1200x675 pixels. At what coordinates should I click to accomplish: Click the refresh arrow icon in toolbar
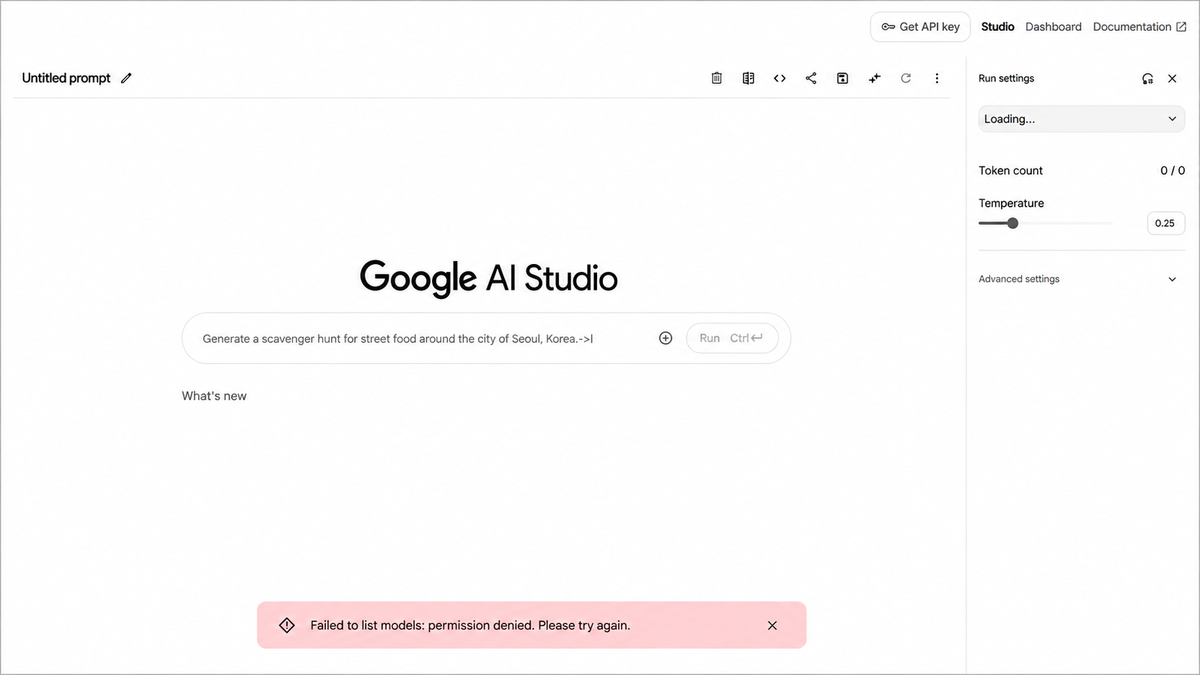tap(906, 78)
